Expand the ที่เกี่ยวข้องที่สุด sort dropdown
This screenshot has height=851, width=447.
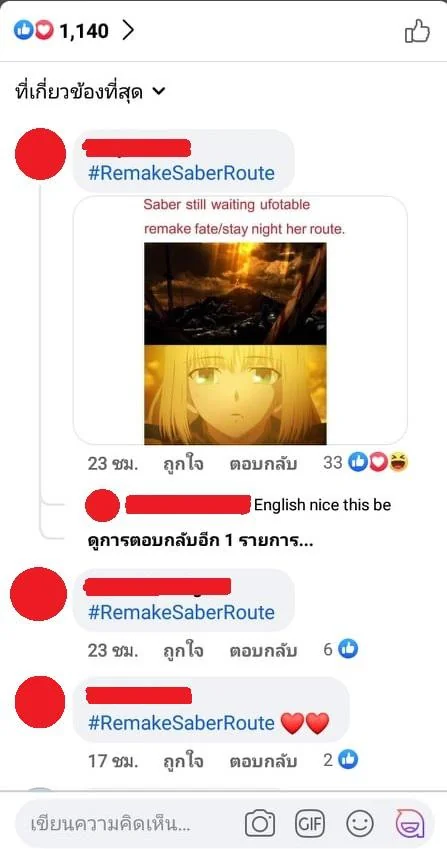click(90, 92)
